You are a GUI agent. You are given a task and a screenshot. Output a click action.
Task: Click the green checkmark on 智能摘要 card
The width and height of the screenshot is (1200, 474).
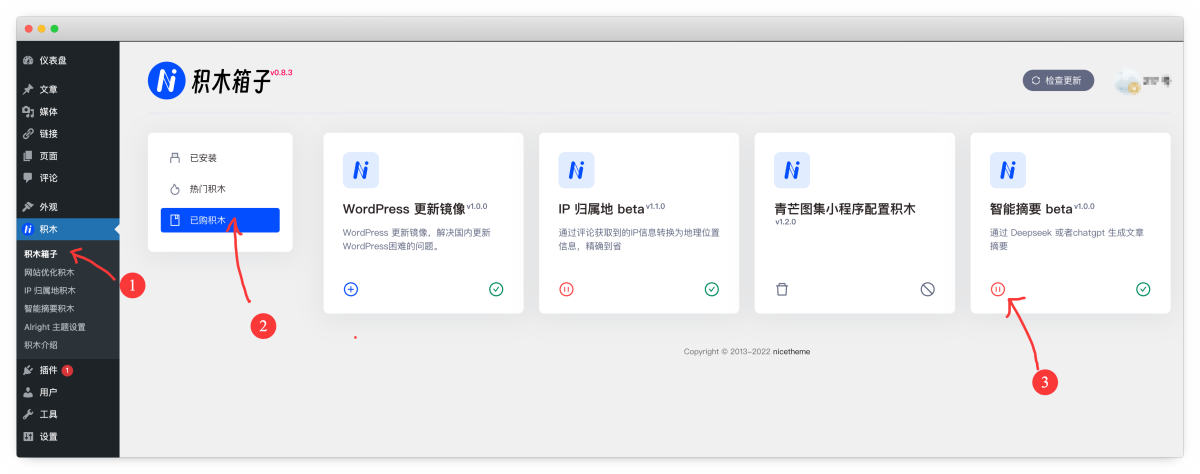[1143, 289]
